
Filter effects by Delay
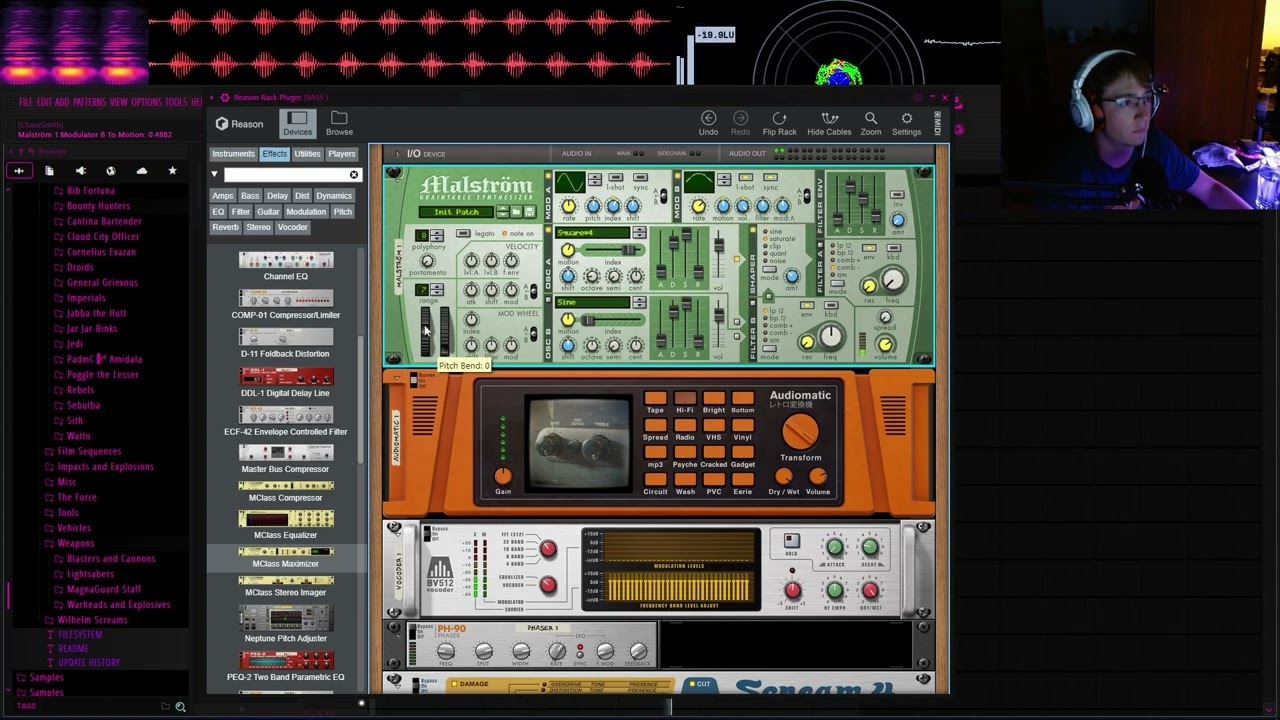pyautogui.click(x=277, y=196)
